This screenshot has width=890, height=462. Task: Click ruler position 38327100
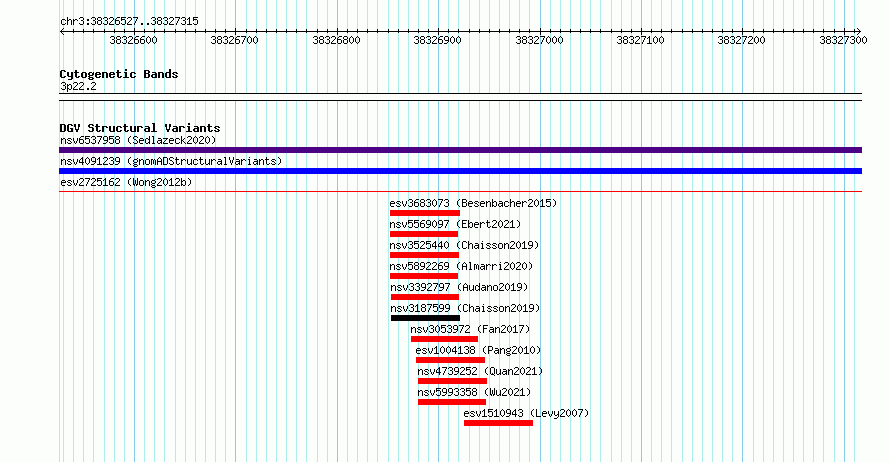[x=640, y=40]
